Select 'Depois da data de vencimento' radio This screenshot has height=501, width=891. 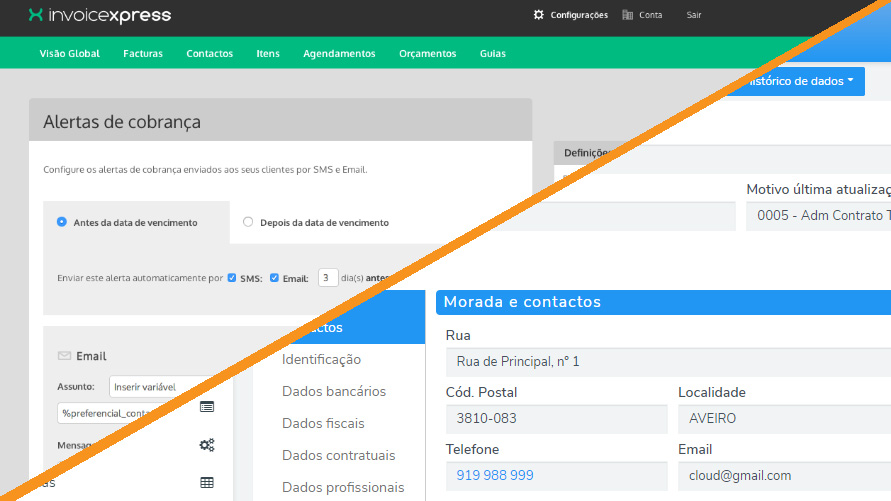coord(248,222)
